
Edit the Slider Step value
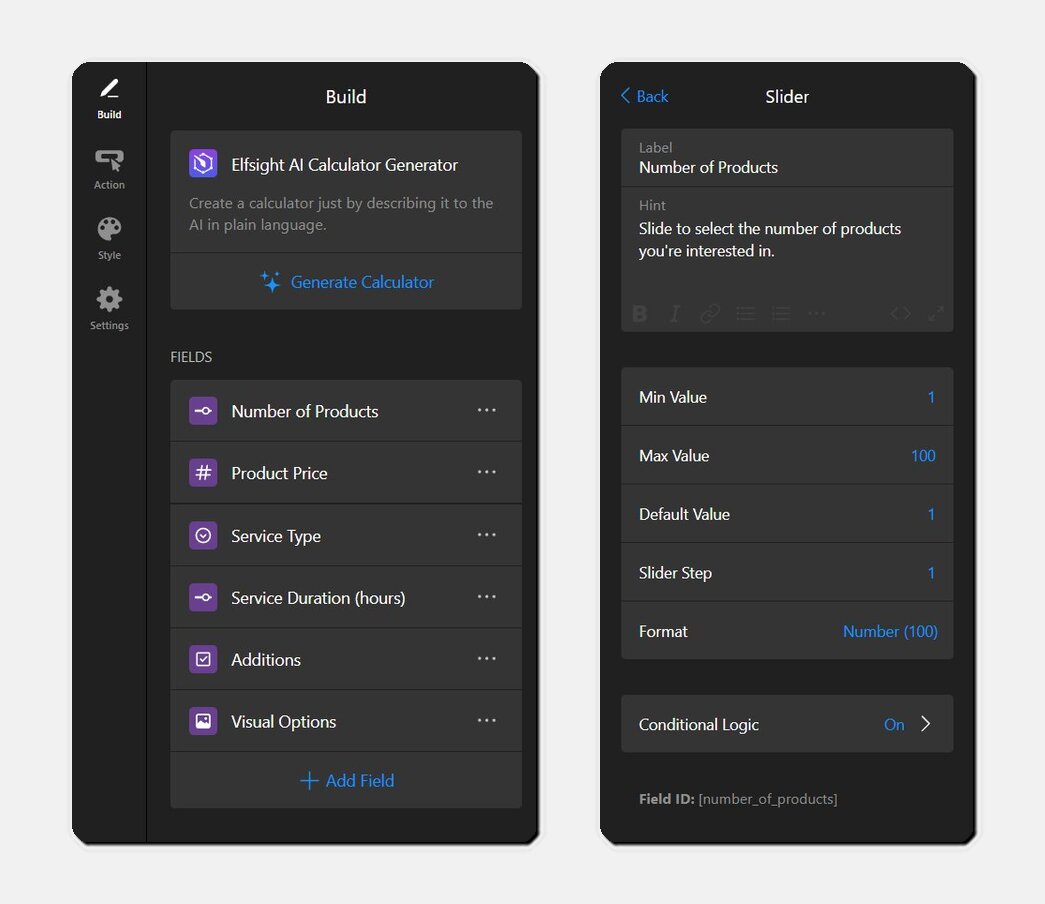[x=787, y=573]
